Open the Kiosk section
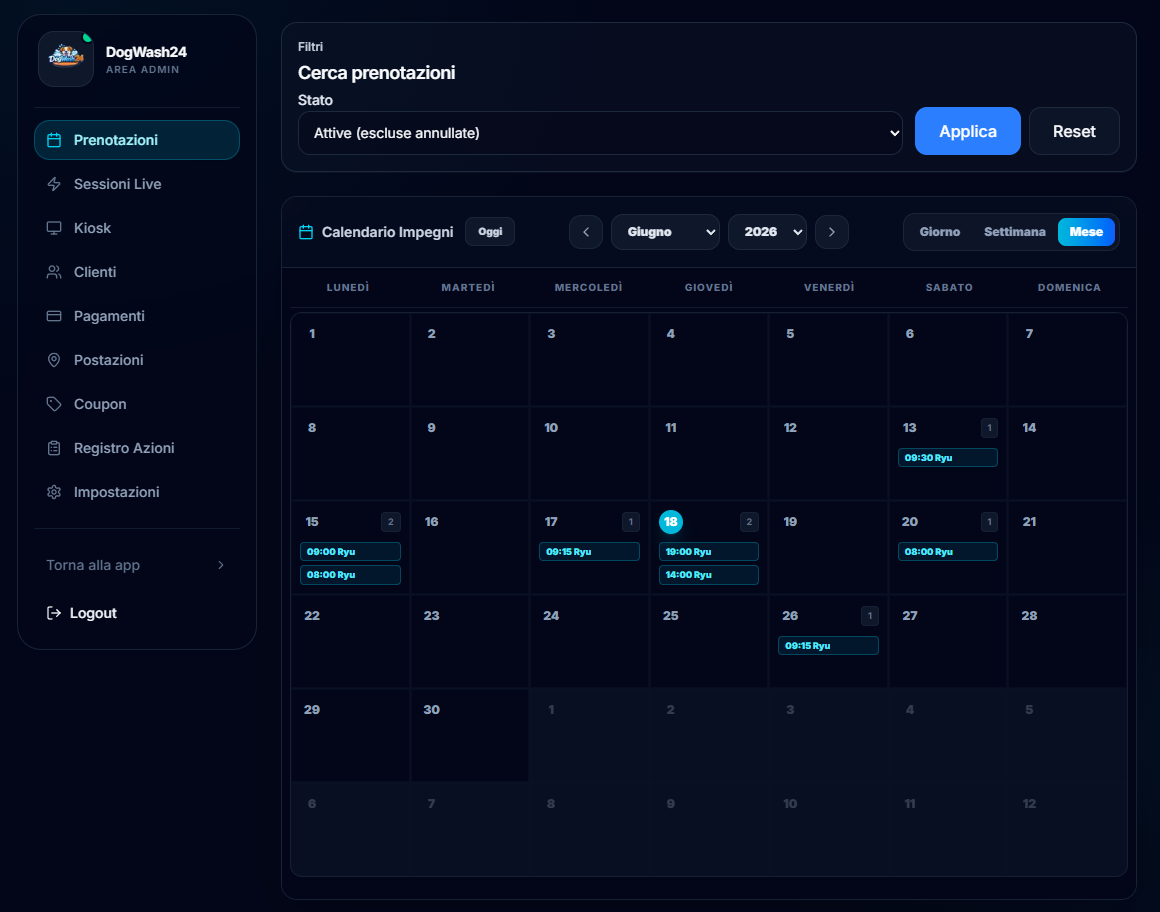The width and height of the screenshot is (1160, 912). 137,228
